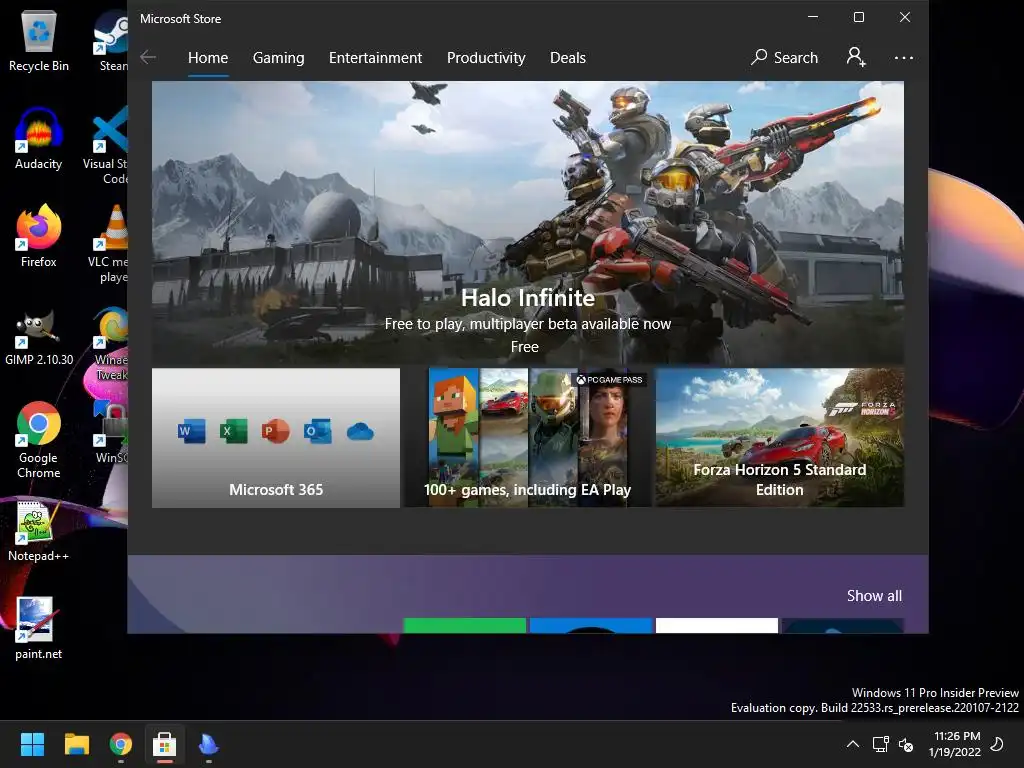Click the notification moon icon in the tray
Viewport: 1024px width, 768px height.
coord(997,744)
